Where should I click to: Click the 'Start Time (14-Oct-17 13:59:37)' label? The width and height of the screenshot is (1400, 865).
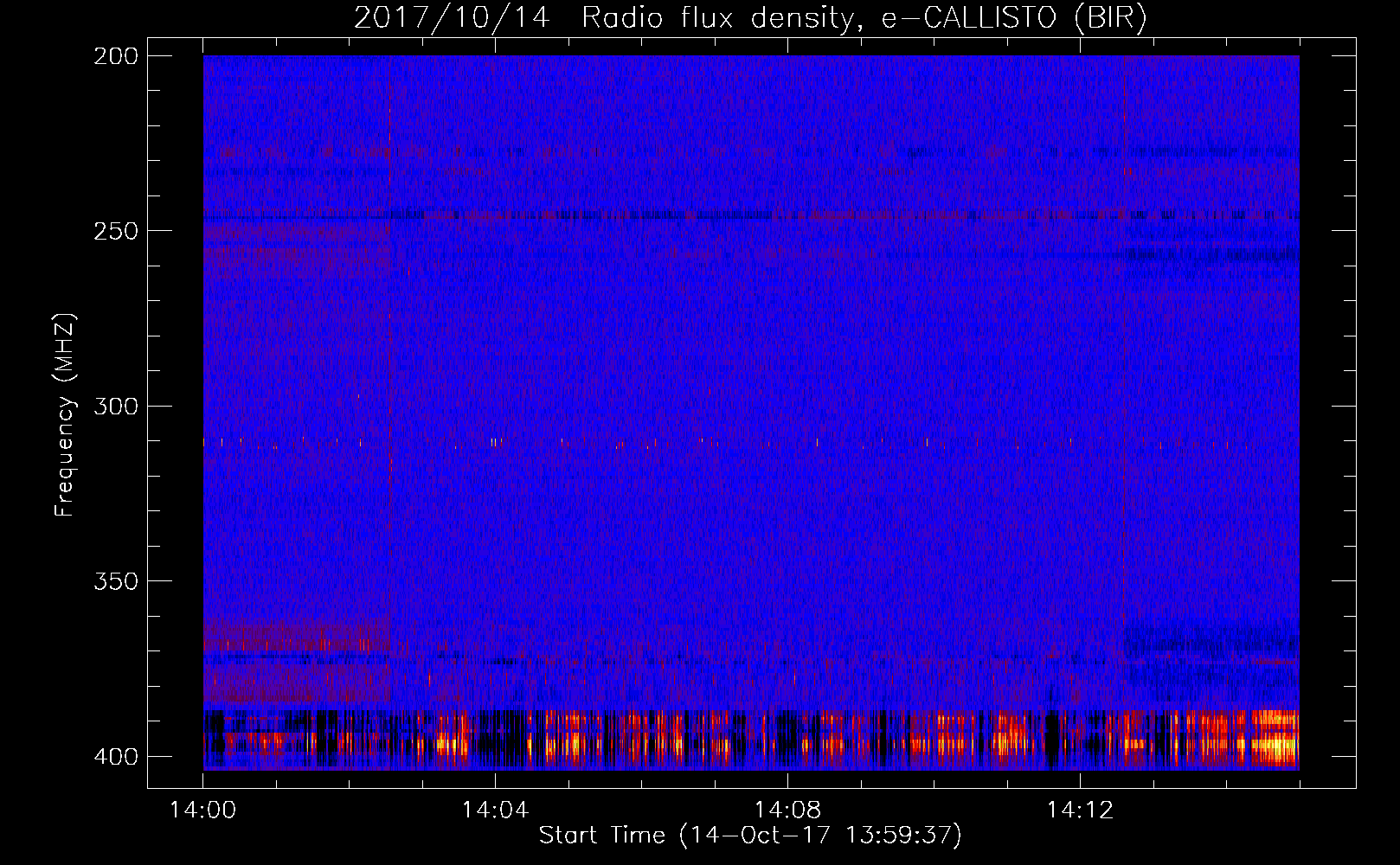point(750,836)
